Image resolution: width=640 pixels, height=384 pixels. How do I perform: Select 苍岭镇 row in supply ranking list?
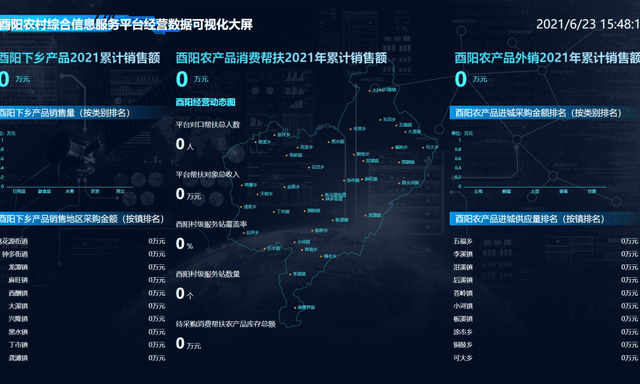click(x=546, y=293)
